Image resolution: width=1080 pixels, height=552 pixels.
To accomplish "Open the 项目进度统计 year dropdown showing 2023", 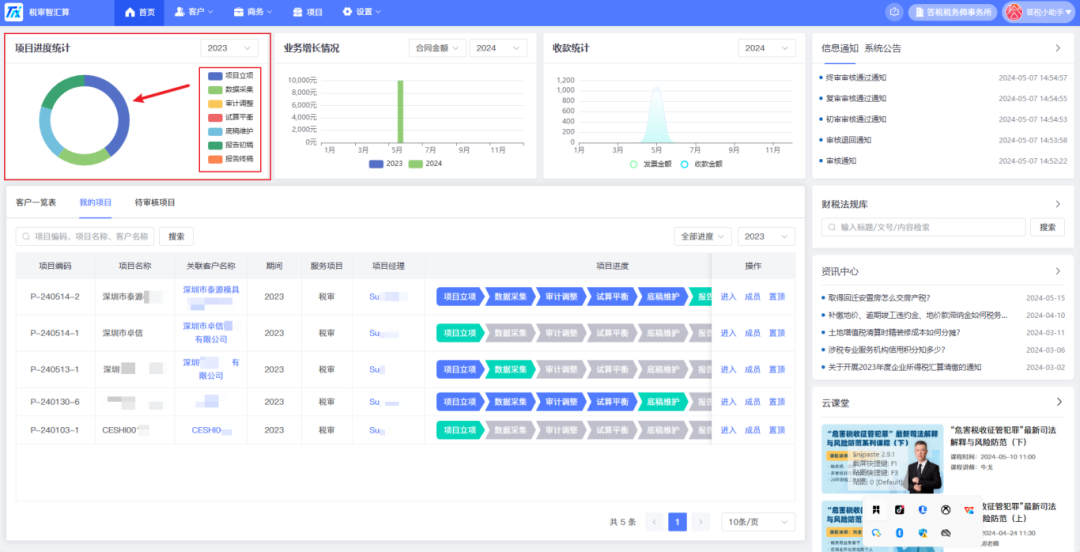I will tap(229, 48).
